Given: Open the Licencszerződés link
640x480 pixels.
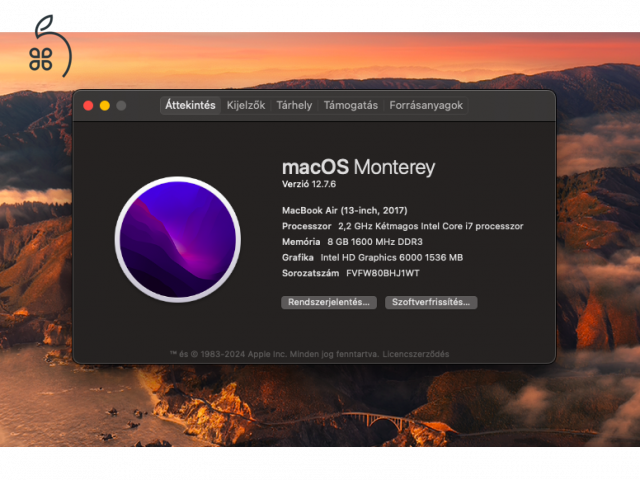Looking at the screenshot, I should tap(416, 354).
